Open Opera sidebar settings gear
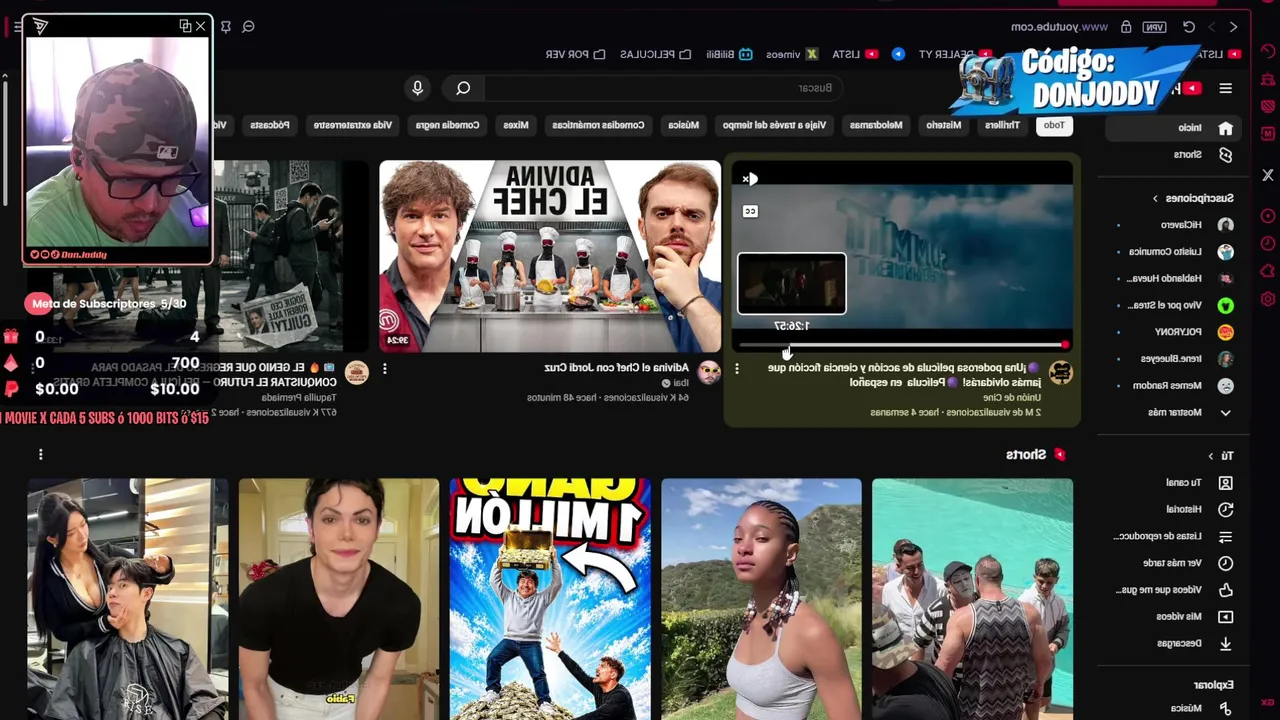 [x=1267, y=299]
